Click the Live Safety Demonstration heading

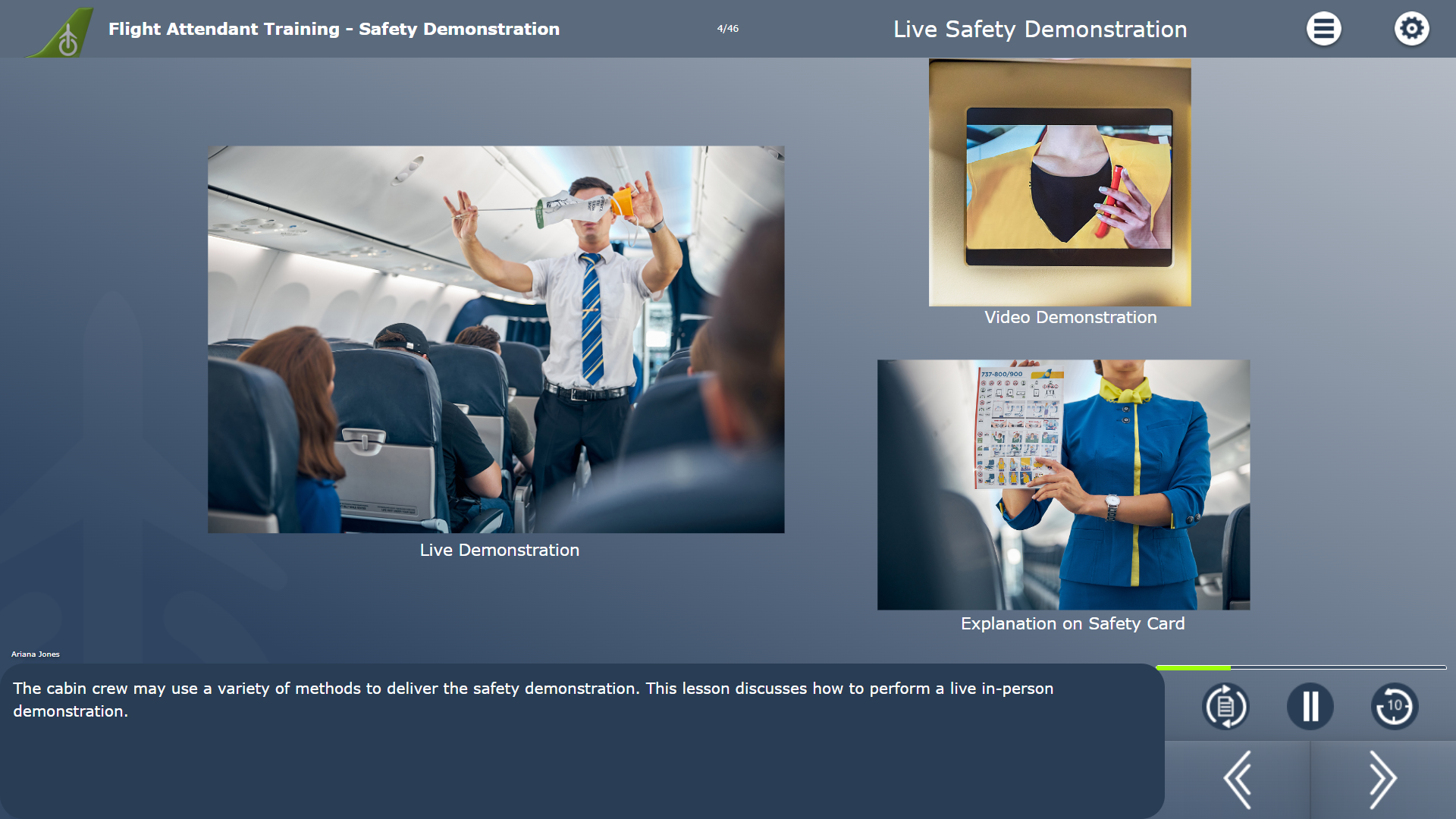coord(1041,29)
